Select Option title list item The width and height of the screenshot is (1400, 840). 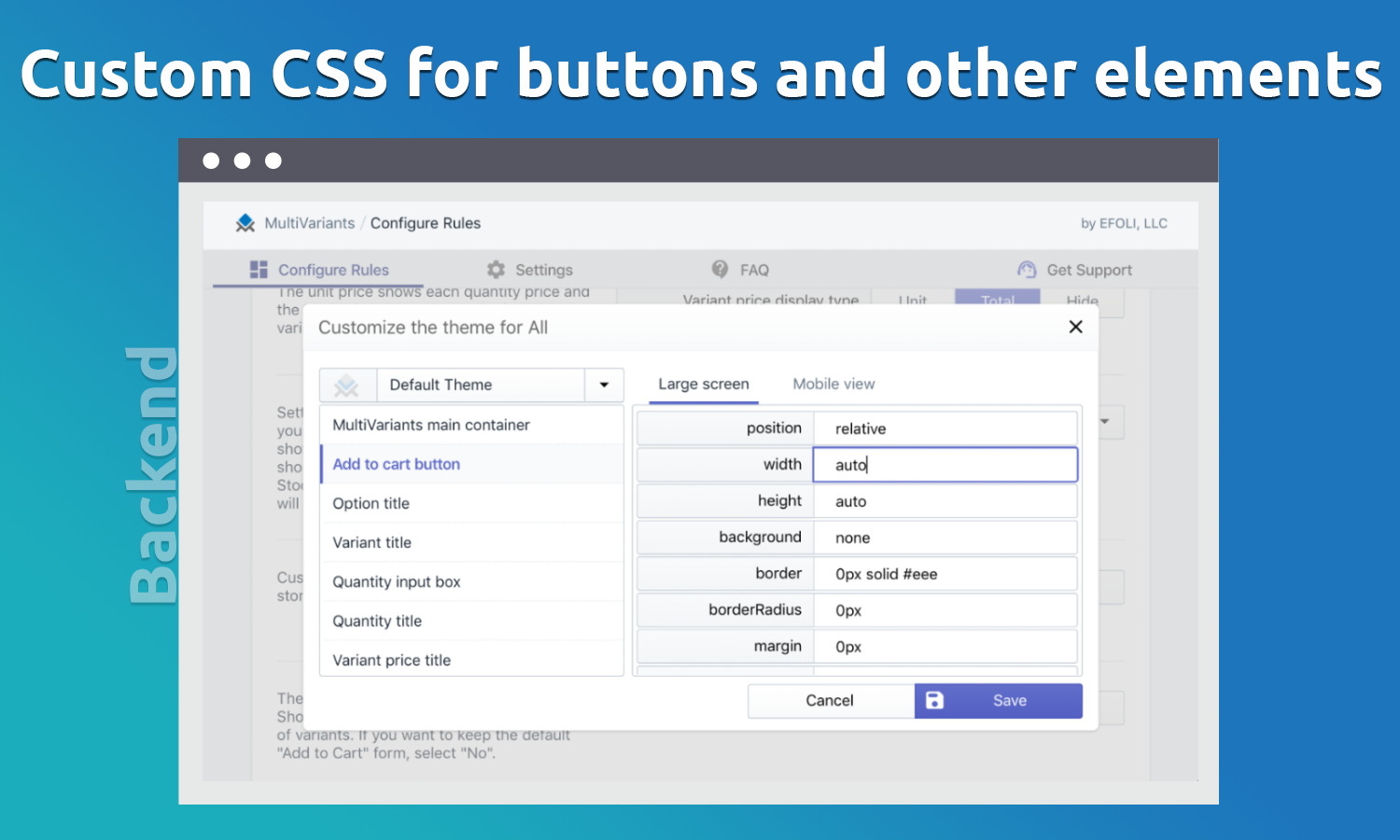[471, 503]
